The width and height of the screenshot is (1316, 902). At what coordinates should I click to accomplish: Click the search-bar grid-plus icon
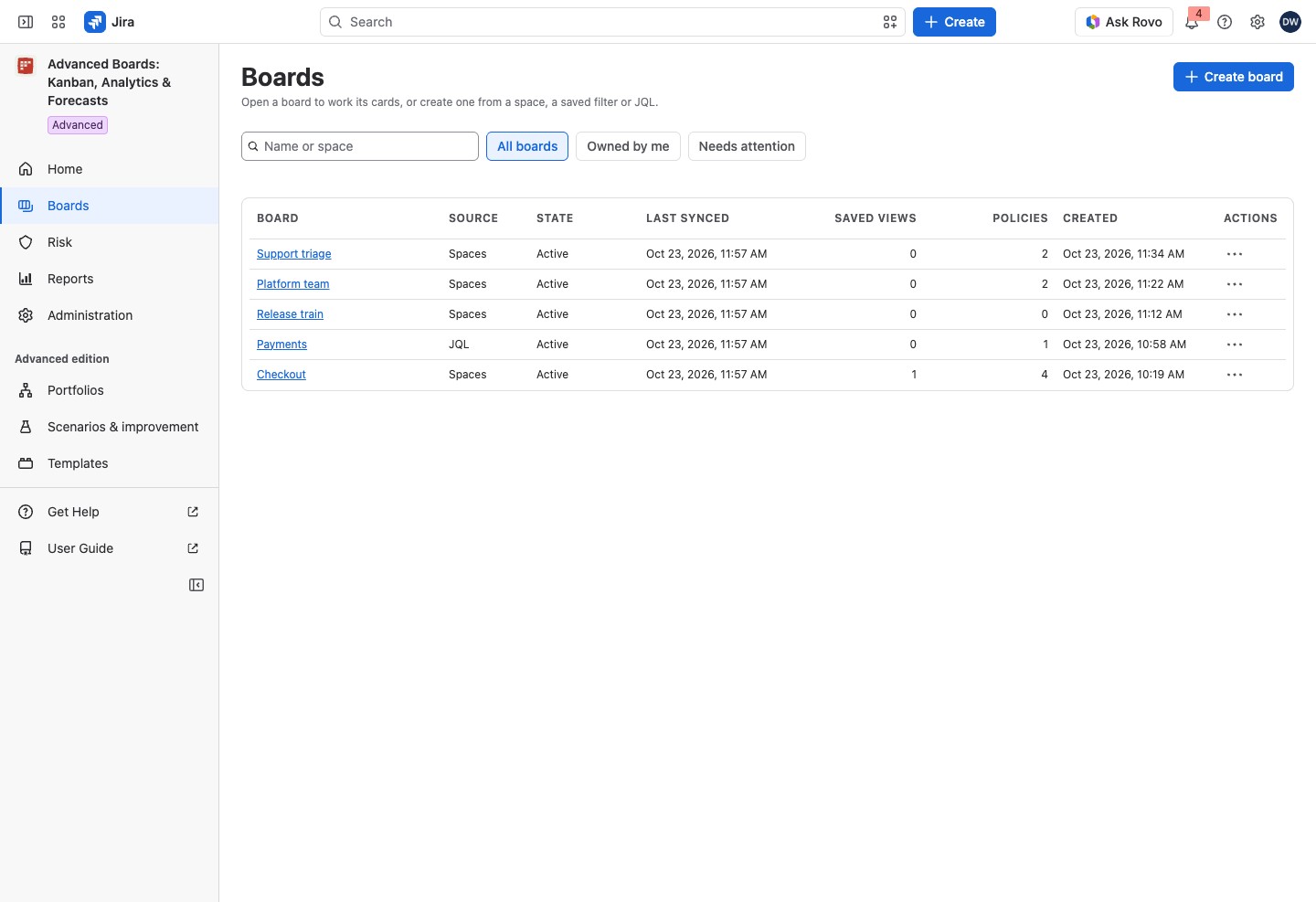click(x=890, y=22)
